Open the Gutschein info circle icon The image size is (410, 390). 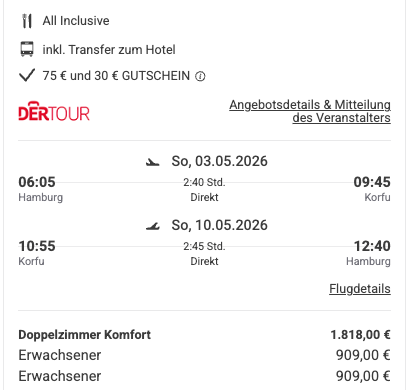[x=200, y=77]
